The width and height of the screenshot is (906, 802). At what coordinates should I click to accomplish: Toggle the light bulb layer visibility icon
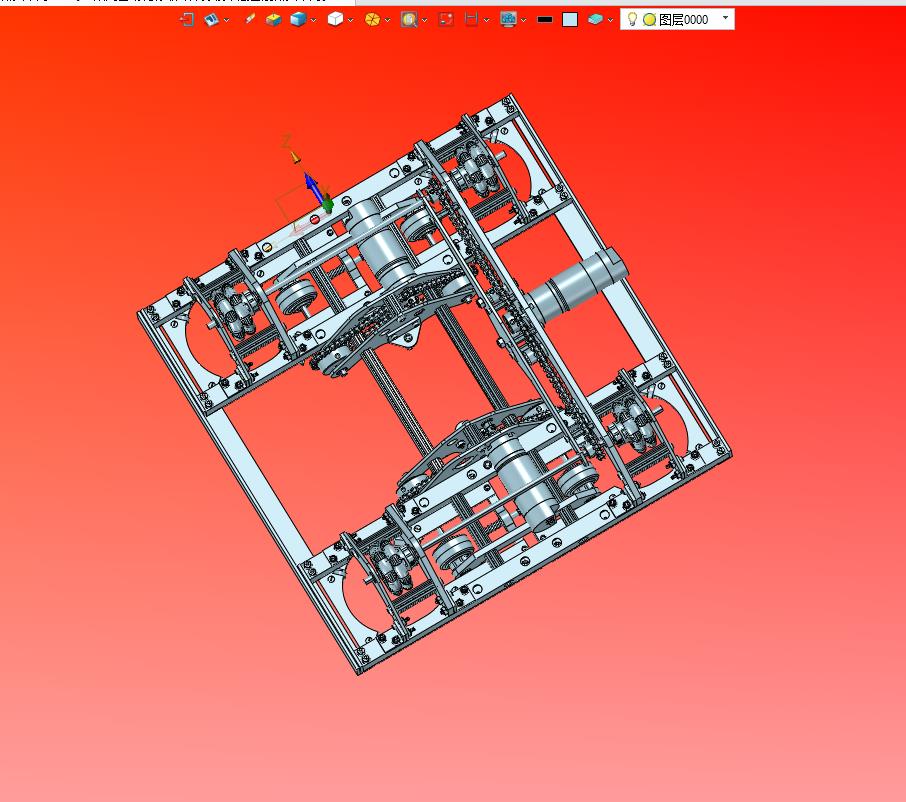click(632, 20)
